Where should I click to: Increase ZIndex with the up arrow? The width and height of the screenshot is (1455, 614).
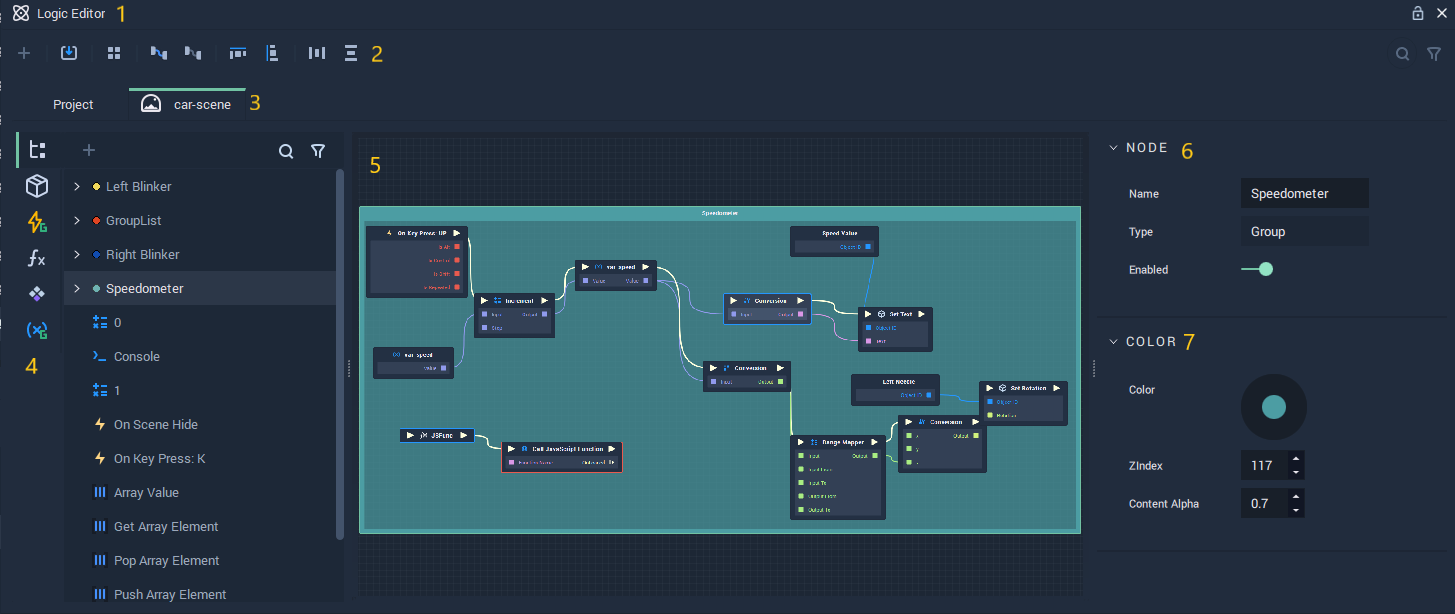[x=1296, y=460]
